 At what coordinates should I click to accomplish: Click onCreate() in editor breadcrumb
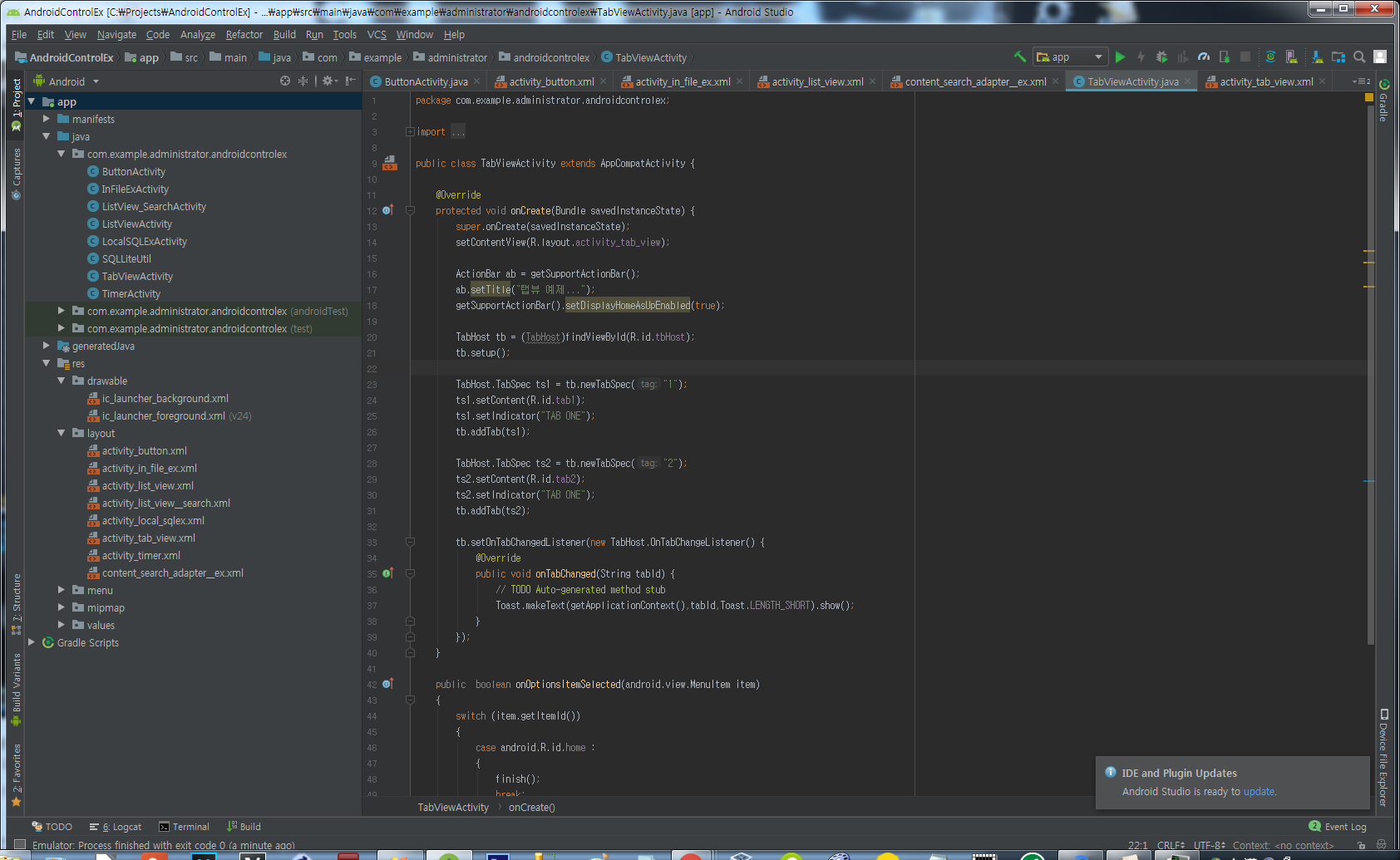(x=531, y=807)
